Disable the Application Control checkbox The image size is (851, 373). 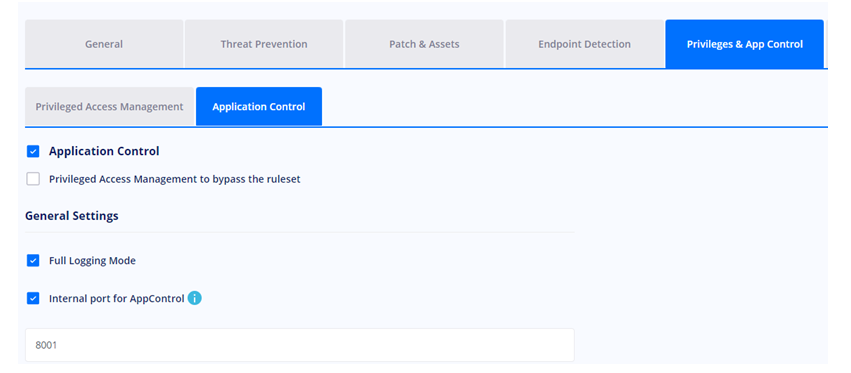33,151
